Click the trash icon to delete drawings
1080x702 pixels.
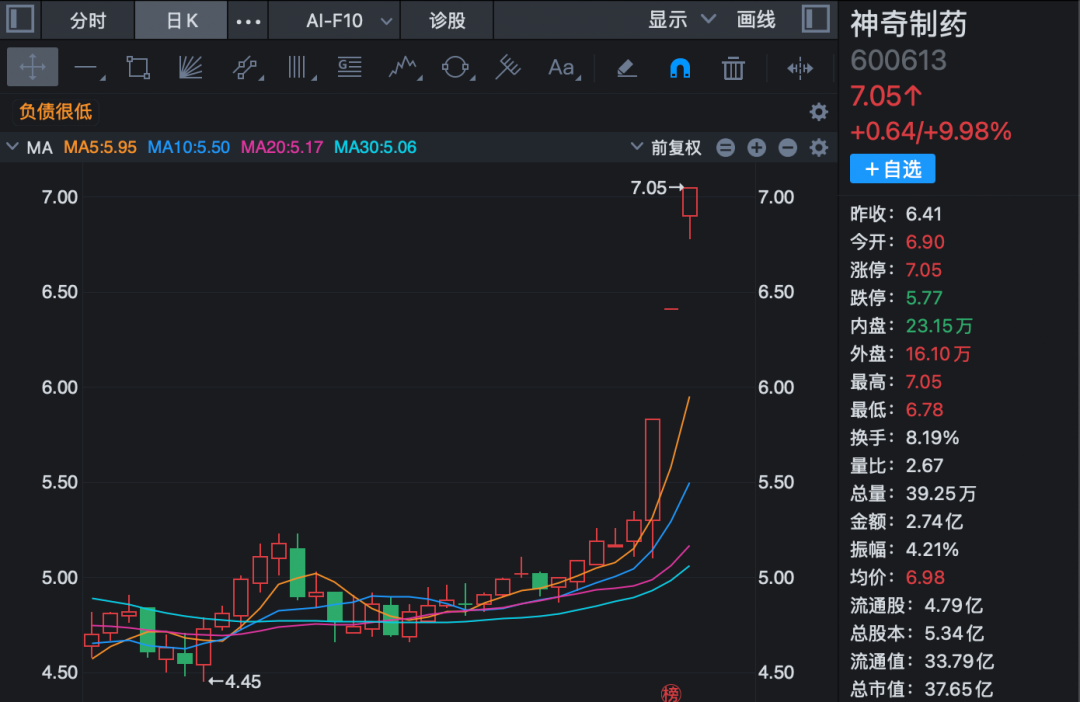point(733,68)
